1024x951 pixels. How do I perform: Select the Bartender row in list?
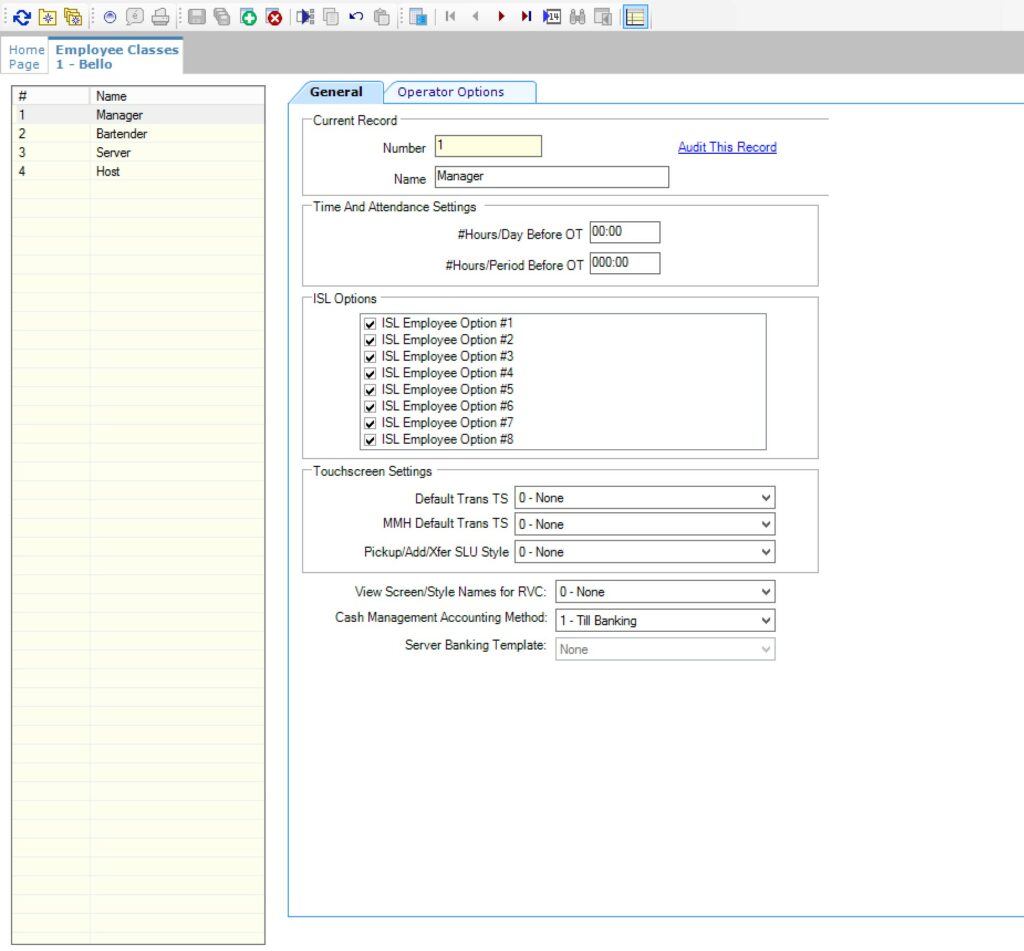pos(122,134)
